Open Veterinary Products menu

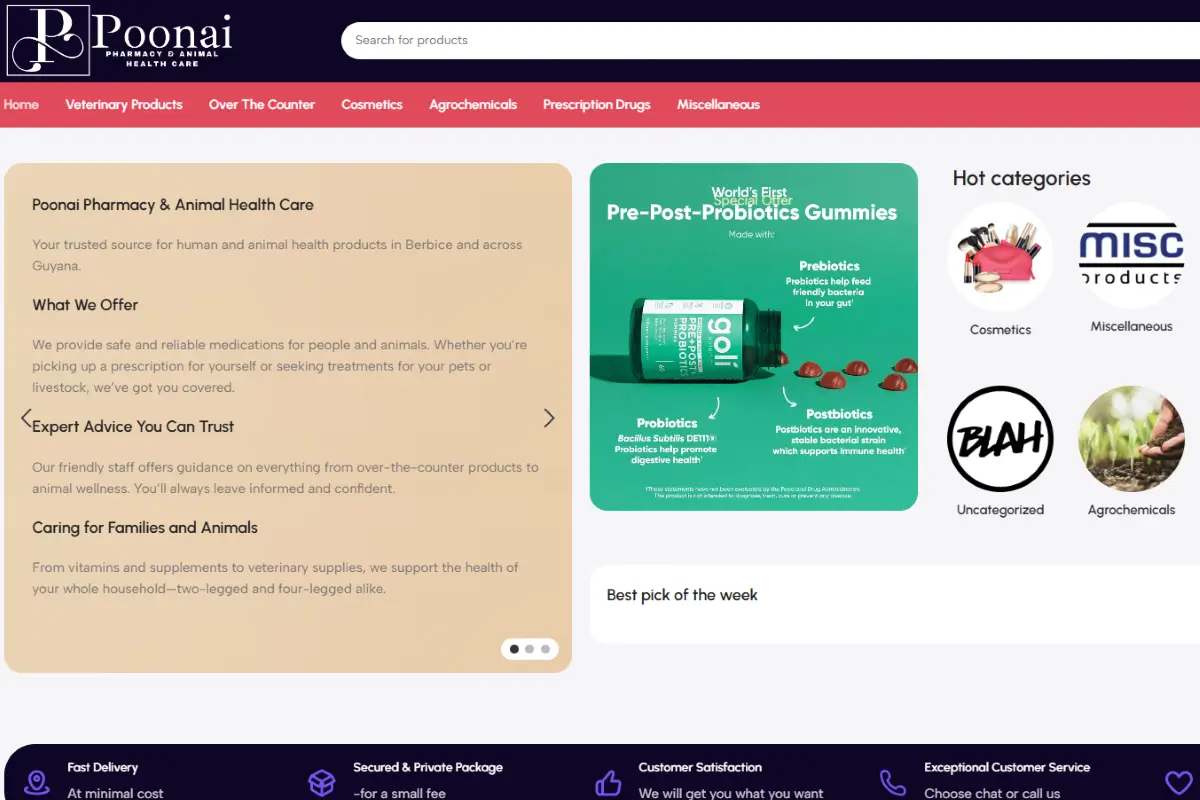[124, 104]
